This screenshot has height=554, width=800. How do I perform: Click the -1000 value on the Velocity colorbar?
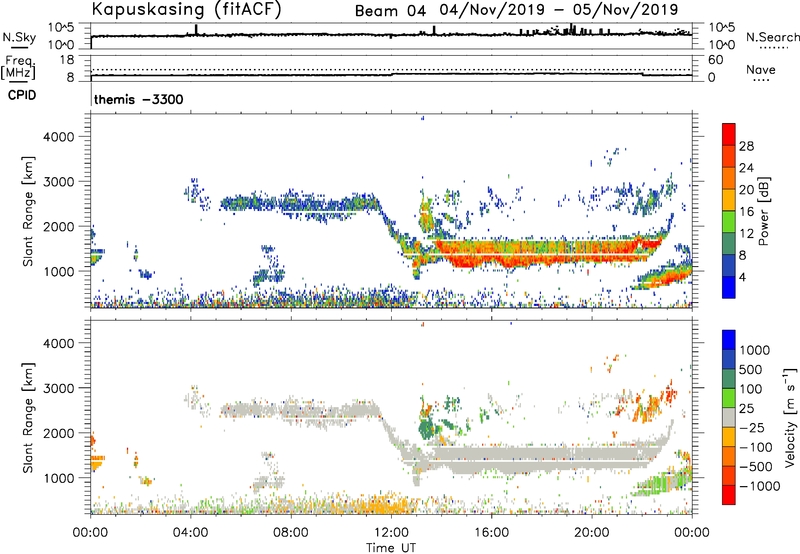point(760,486)
